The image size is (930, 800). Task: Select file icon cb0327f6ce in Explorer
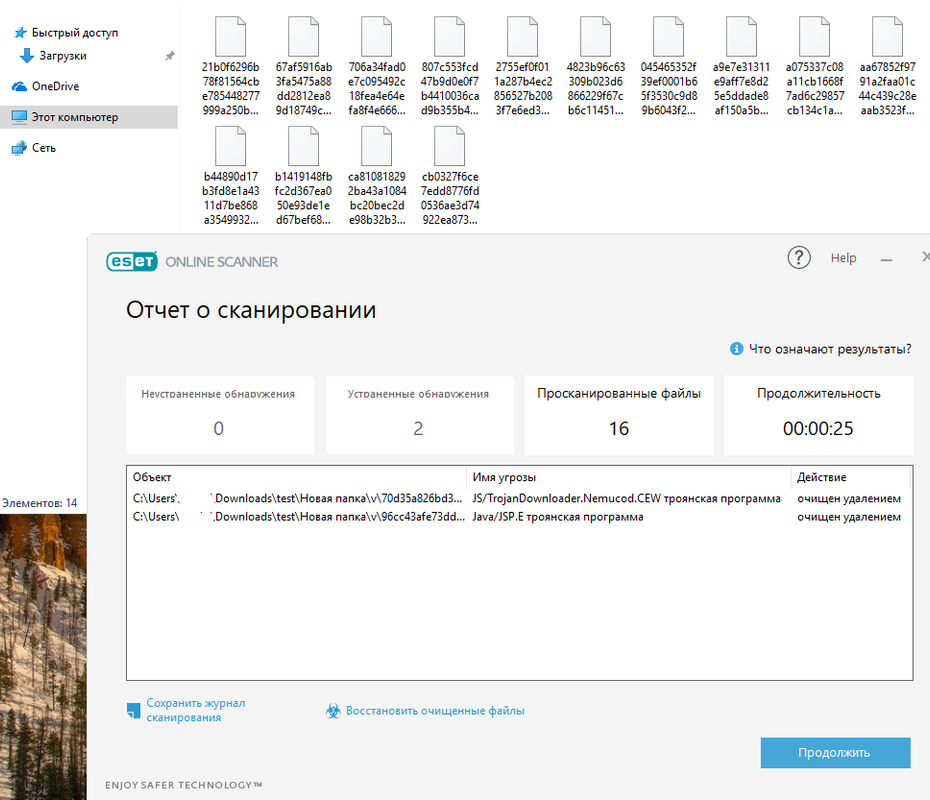[x=449, y=146]
